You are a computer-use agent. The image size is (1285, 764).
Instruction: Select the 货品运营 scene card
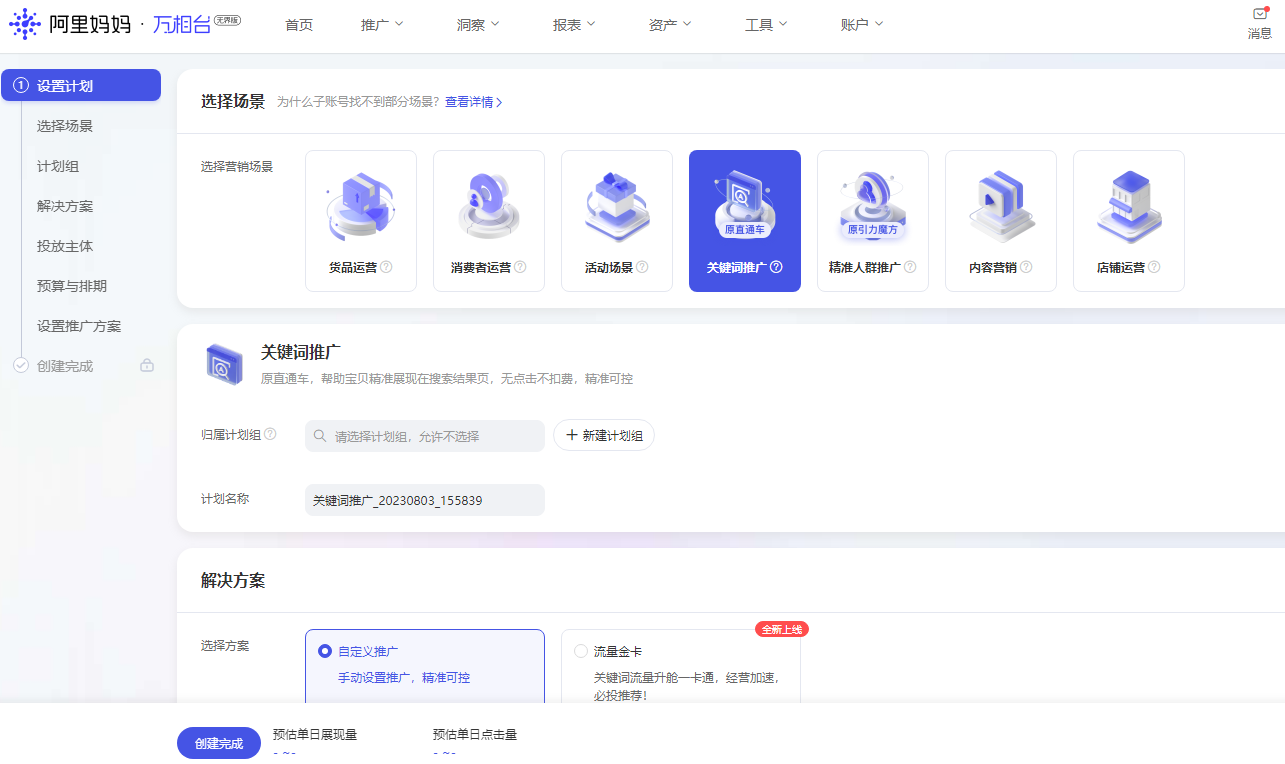pyautogui.click(x=361, y=221)
